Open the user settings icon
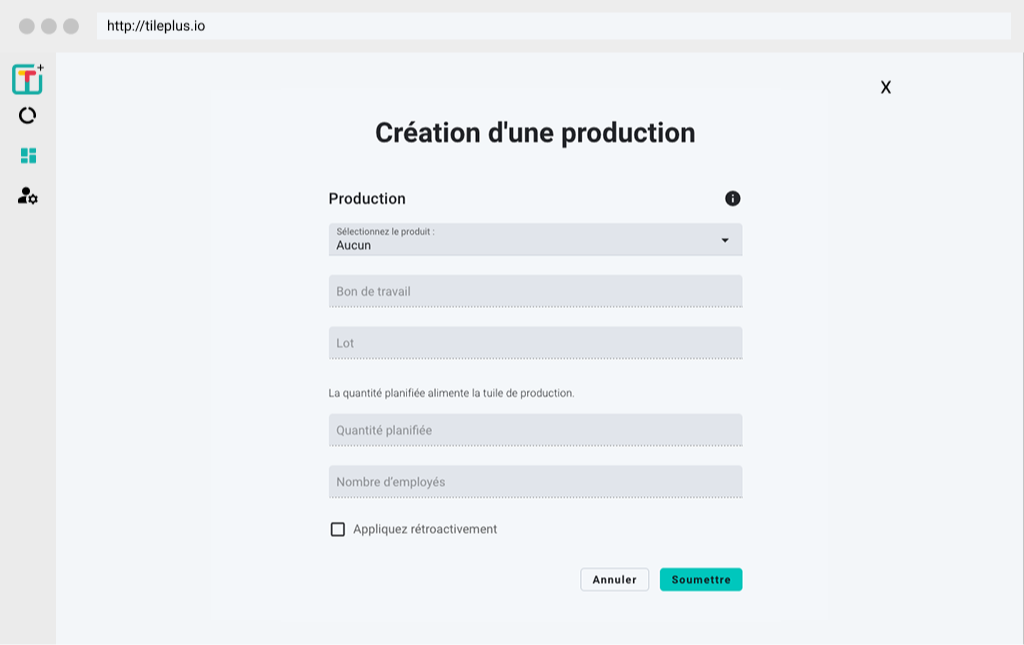 click(x=28, y=196)
